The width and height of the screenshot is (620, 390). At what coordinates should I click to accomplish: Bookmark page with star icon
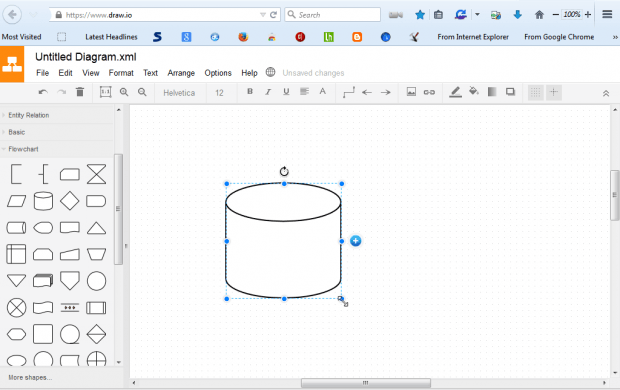420,15
